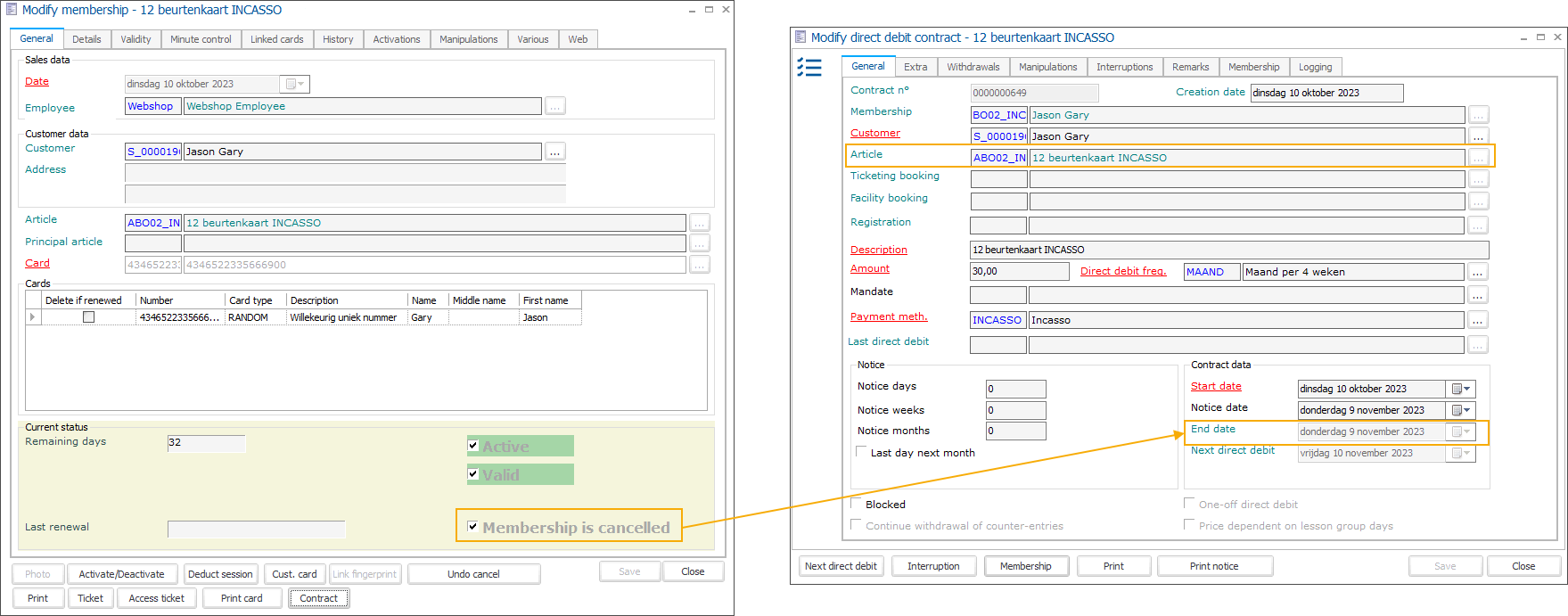Click the Notice days input field
The width and height of the screenshot is (1568, 616).
coord(1015,390)
